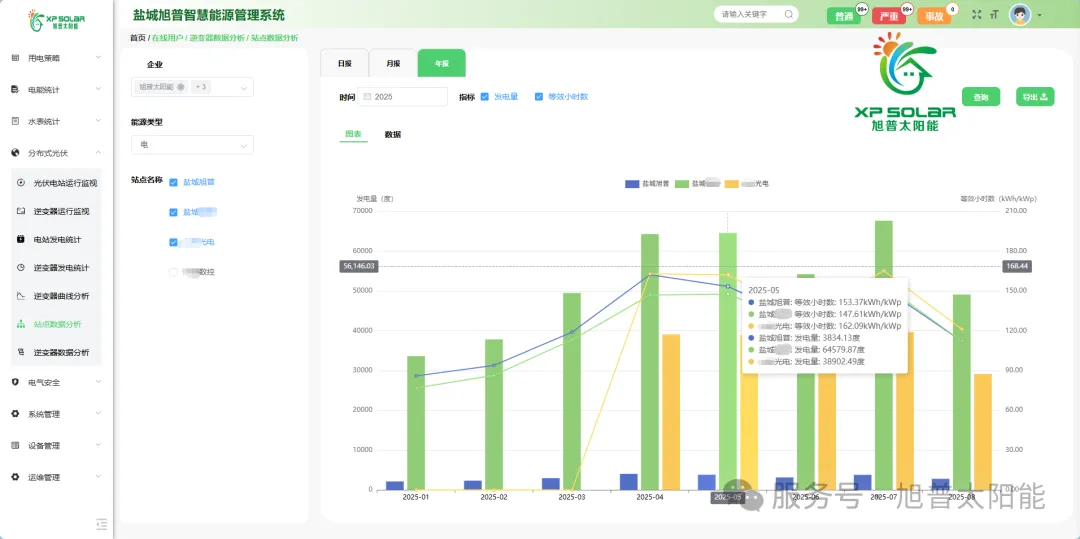Click the search magnifier icon

point(788,15)
